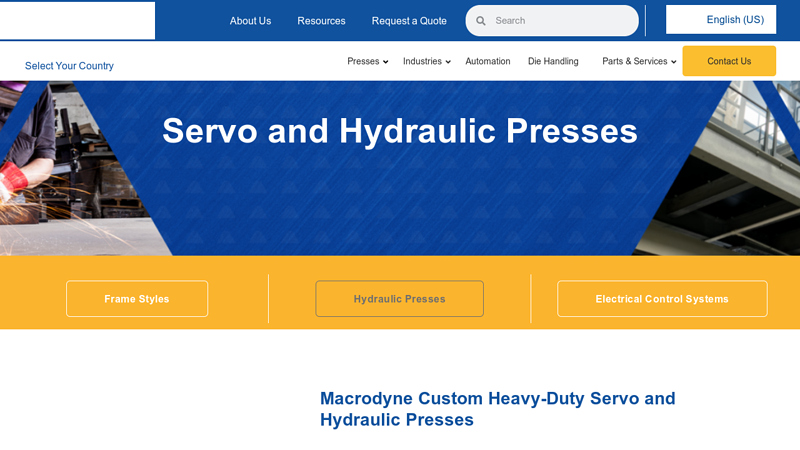800x450 pixels.
Task: Open the Industries menu
Action: click(x=422, y=61)
